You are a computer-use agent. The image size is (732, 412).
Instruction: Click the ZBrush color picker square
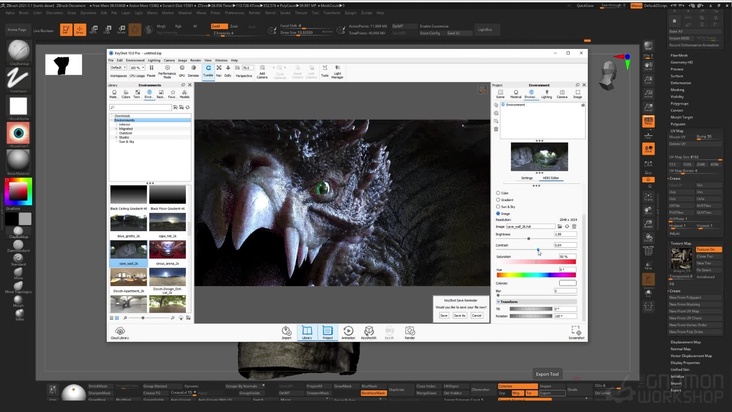(18, 191)
